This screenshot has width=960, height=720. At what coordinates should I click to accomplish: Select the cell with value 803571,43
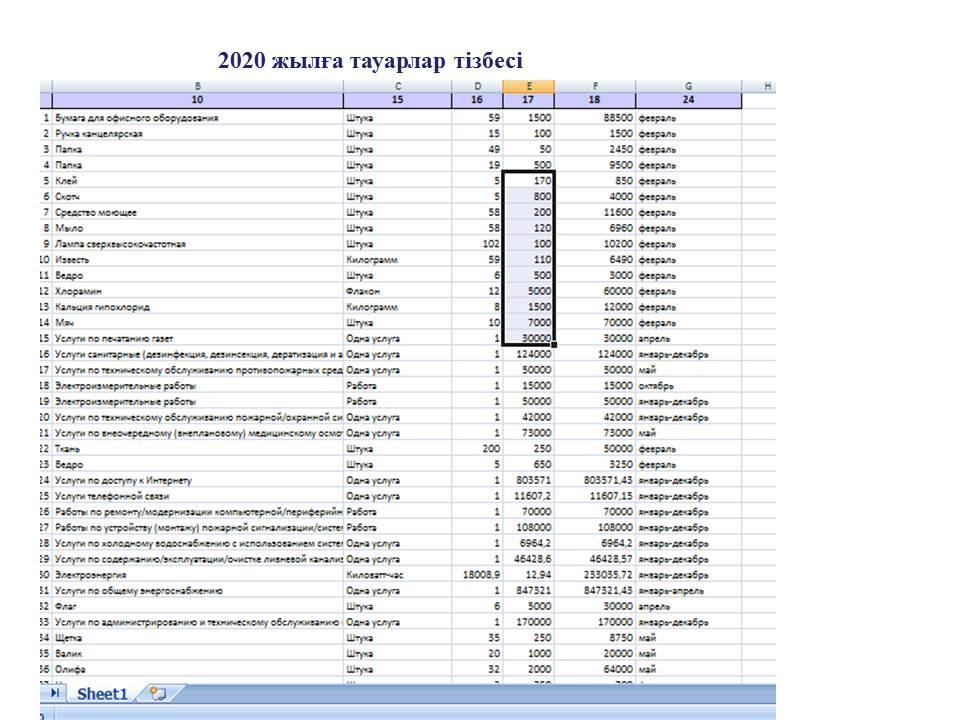point(594,481)
